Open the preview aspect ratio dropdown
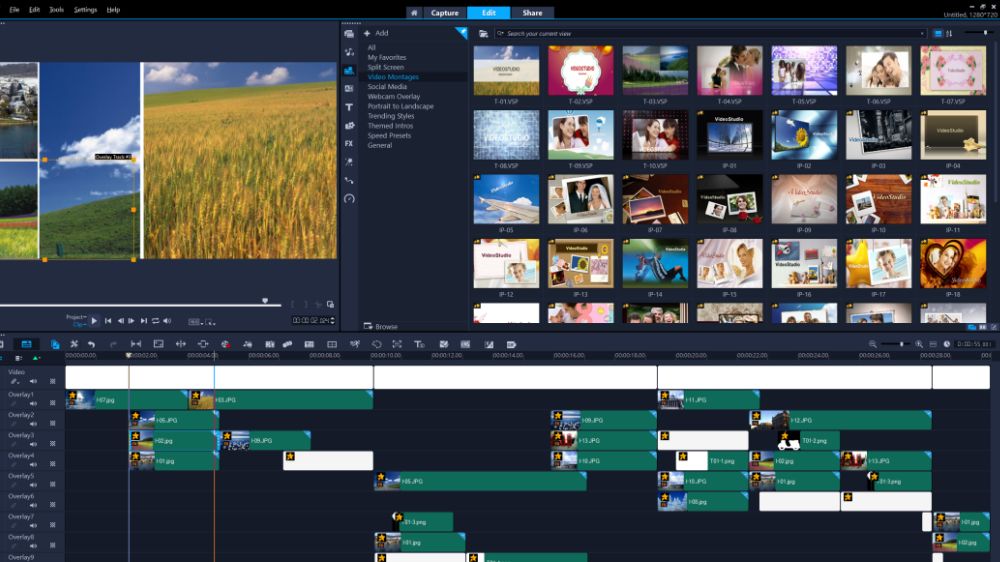Viewport: 1000px width, 562px height. click(195, 322)
